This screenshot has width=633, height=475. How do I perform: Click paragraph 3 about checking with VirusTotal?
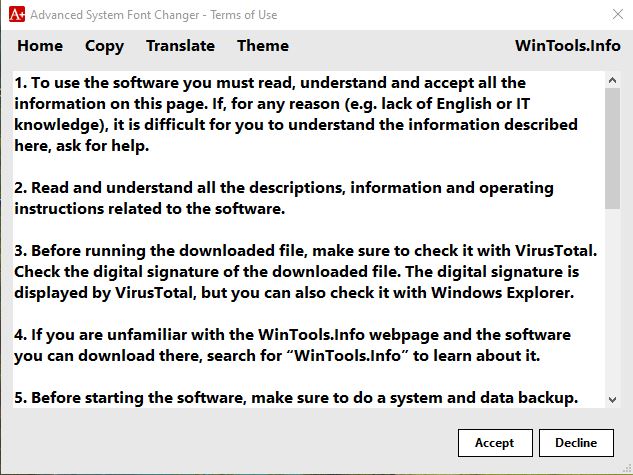pos(298,272)
